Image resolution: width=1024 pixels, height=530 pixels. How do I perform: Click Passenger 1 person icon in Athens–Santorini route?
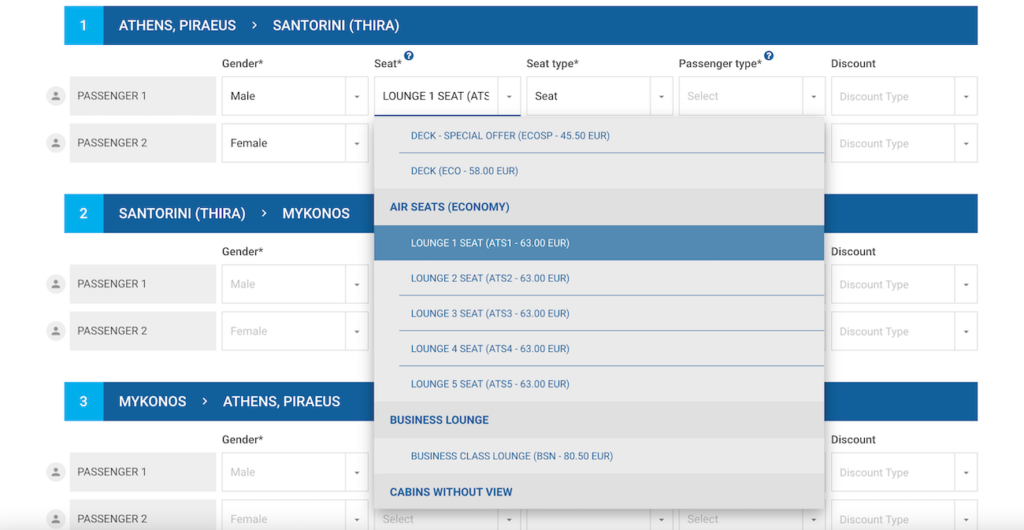pos(56,96)
